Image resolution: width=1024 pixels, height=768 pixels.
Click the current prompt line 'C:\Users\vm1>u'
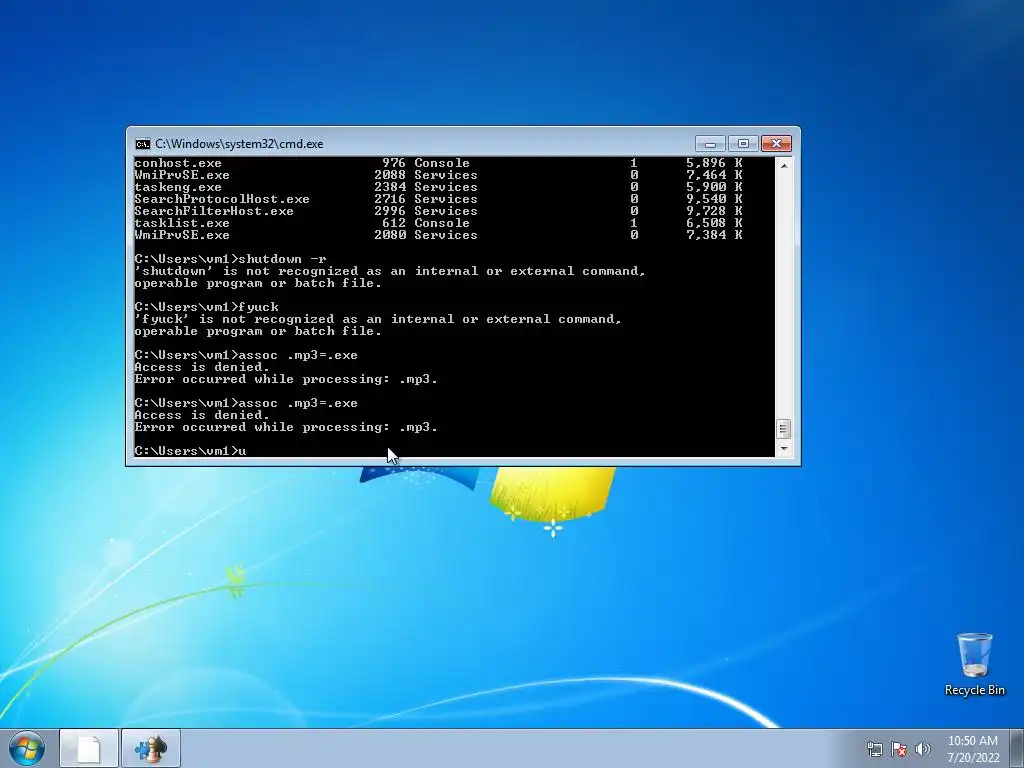(x=190, y=451)
